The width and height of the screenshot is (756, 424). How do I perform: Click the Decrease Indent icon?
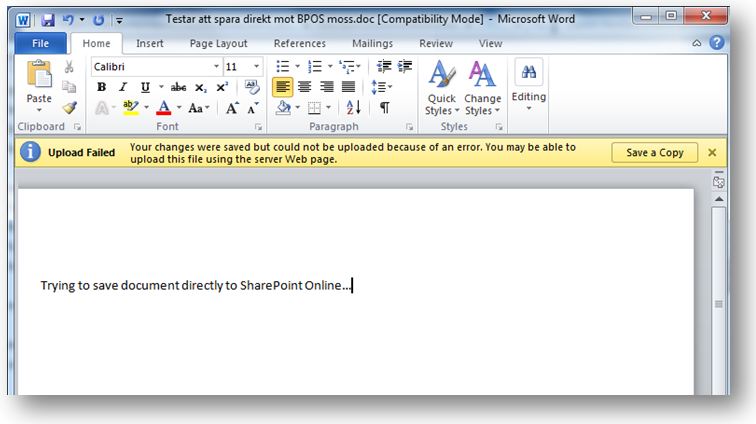pos(384,66)
